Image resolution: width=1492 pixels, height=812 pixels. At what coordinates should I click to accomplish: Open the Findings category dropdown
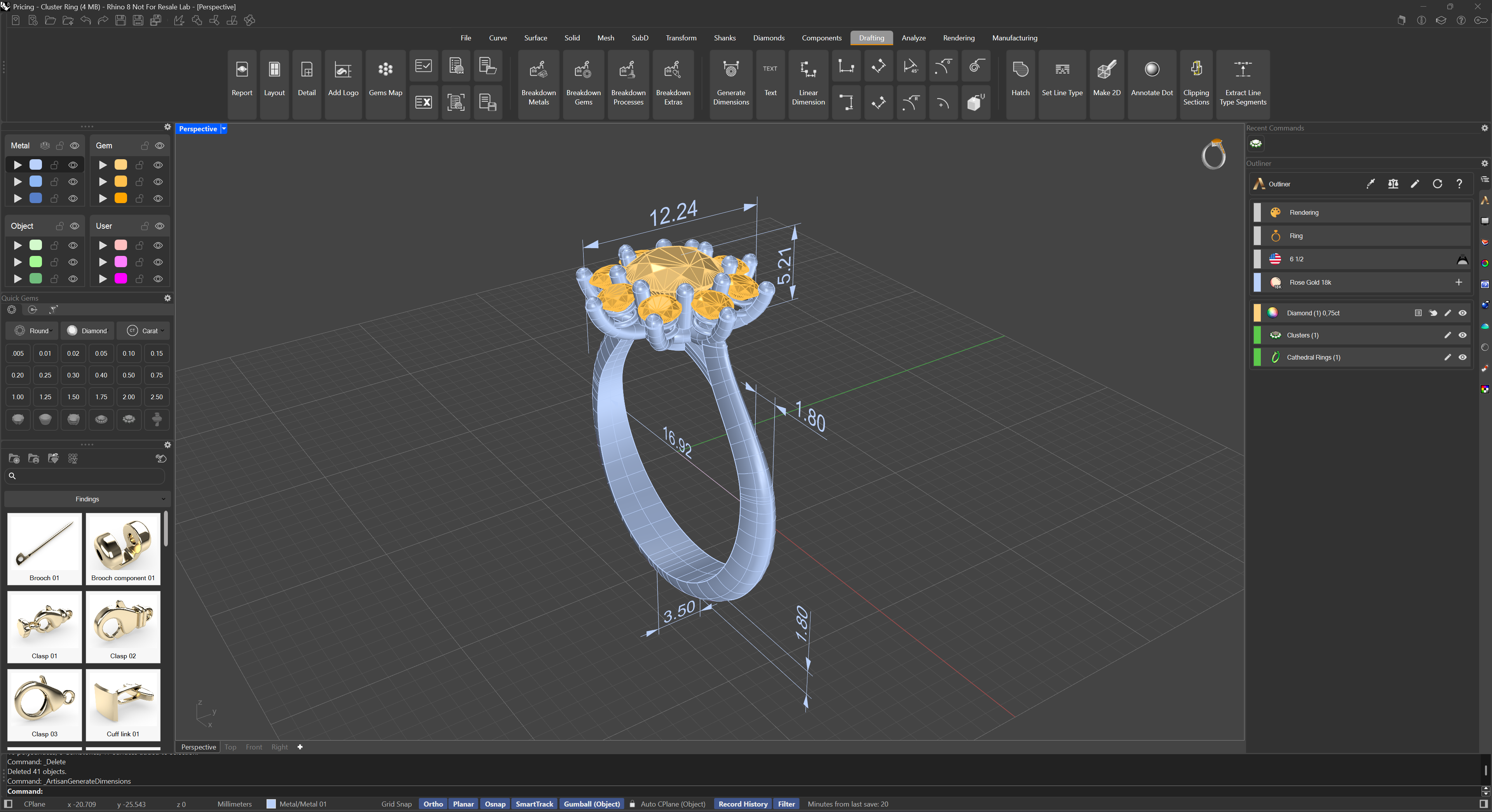(87, 499)
